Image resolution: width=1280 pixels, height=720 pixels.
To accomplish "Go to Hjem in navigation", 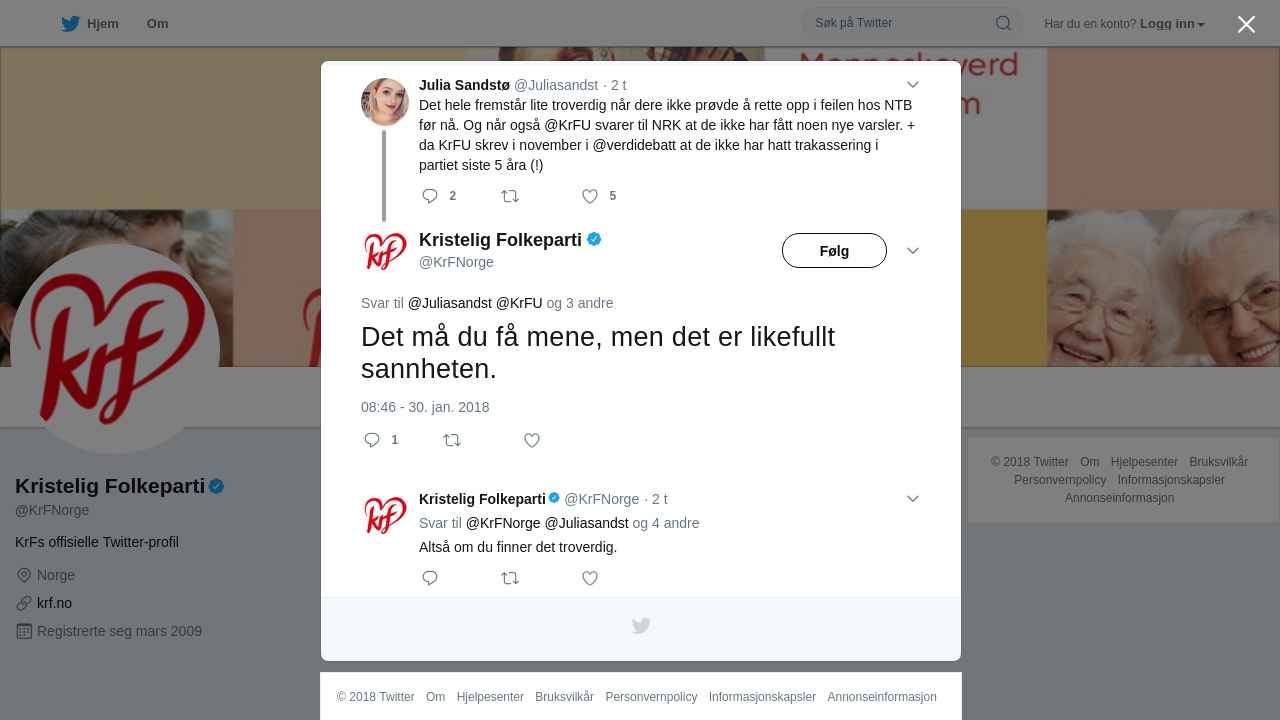I will click(102, 24).
